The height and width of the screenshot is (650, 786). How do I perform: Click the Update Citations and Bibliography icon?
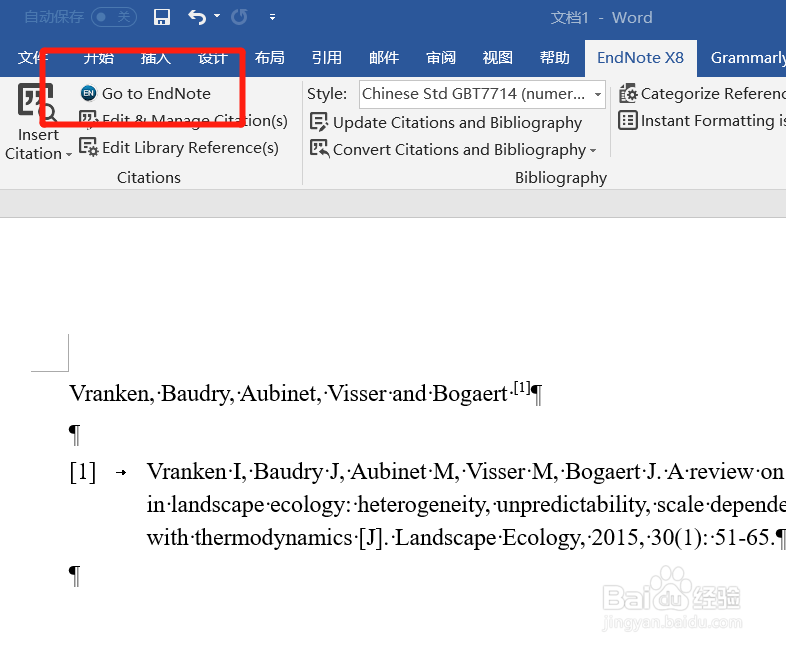point(319,122)
